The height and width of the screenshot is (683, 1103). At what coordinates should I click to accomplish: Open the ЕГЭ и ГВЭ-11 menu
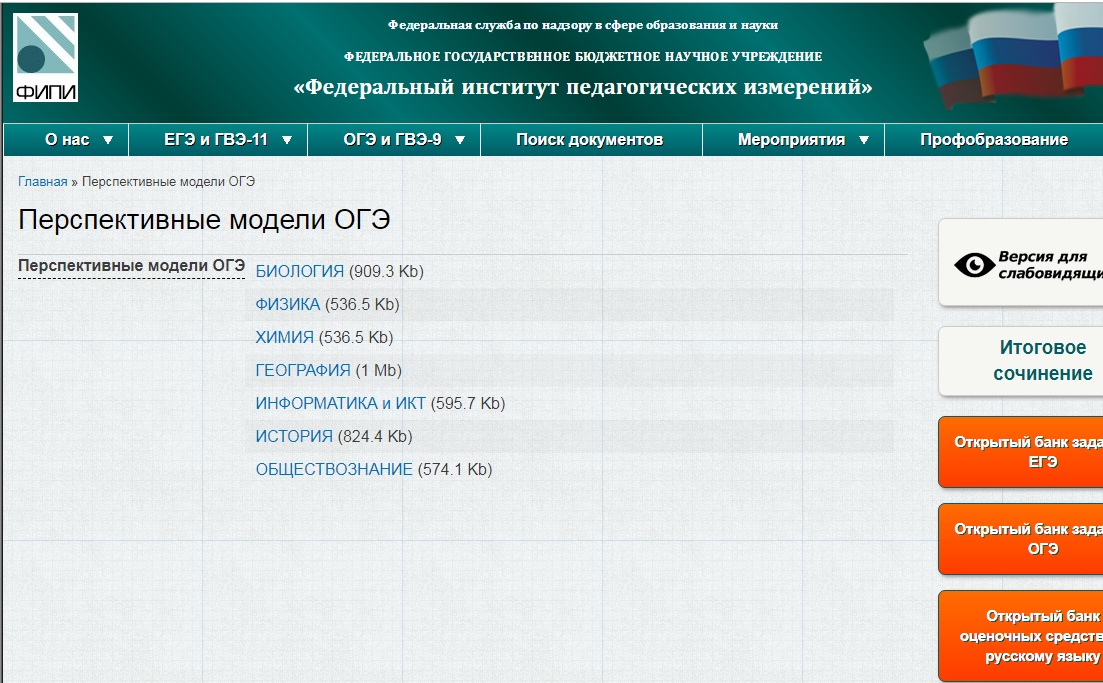coord(218,139)
